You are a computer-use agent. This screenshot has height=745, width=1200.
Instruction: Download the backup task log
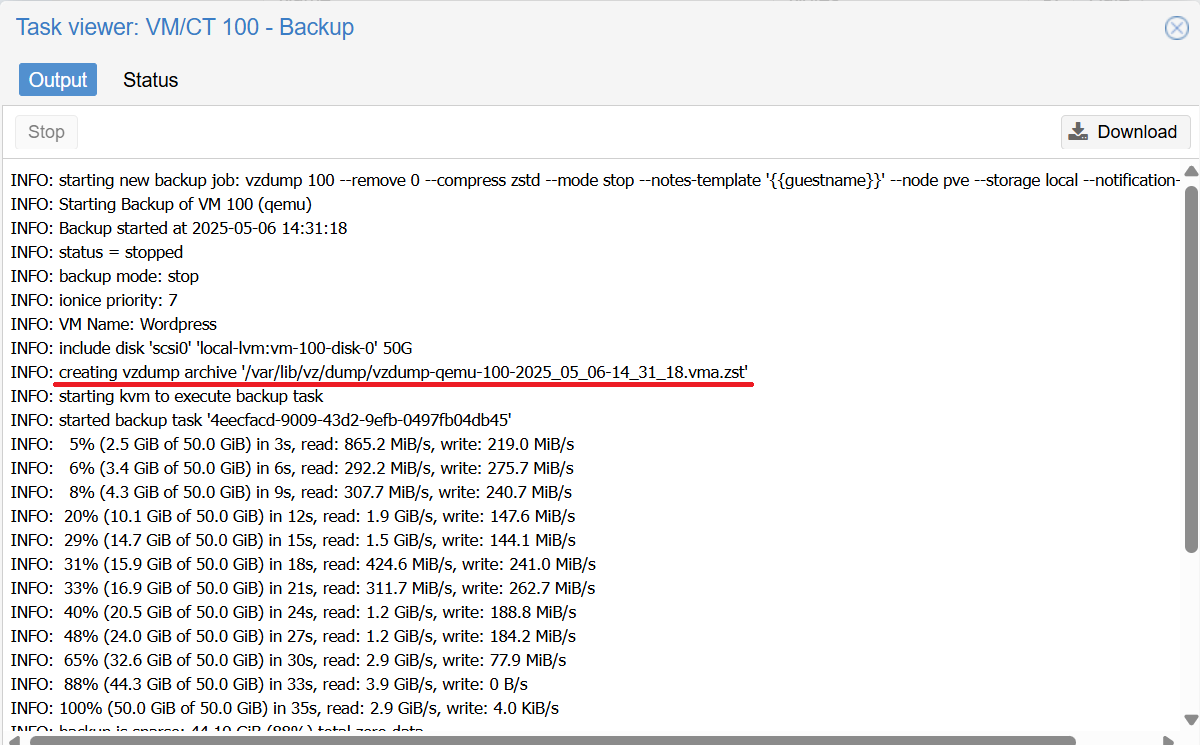coord(1125,132)
